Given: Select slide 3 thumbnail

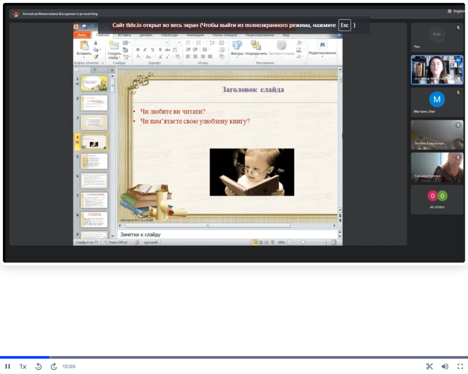Looking at the screenshot, I should (94, 122).
